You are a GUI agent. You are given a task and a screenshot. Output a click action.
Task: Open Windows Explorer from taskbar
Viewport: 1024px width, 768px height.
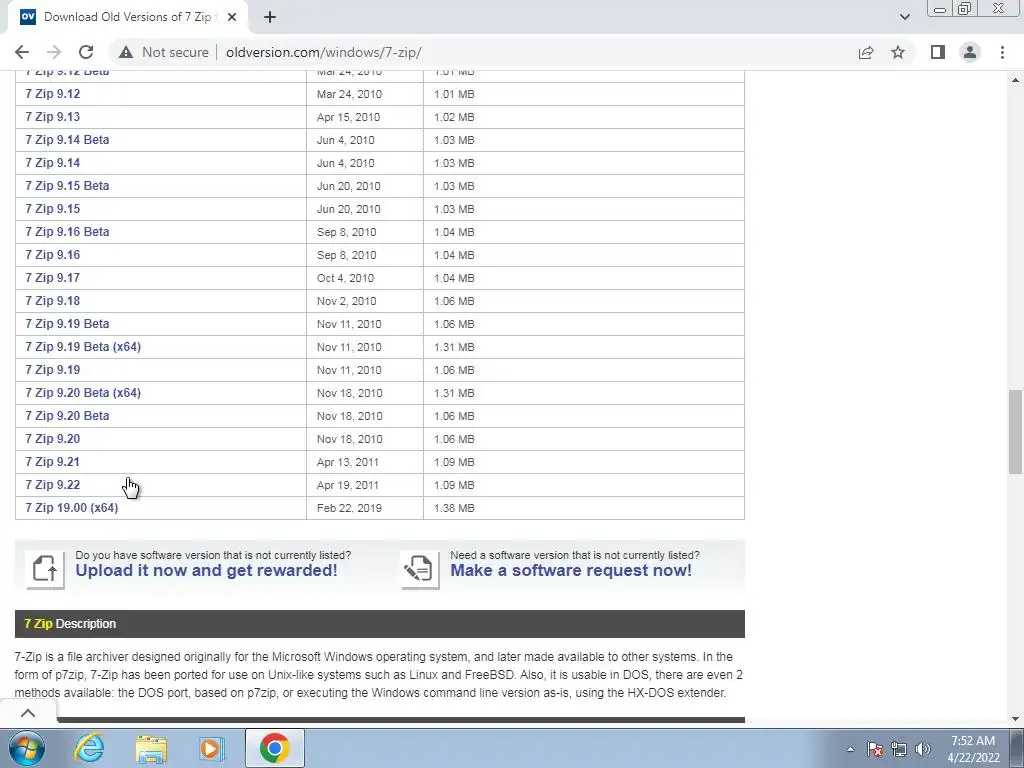click(151, 748)
